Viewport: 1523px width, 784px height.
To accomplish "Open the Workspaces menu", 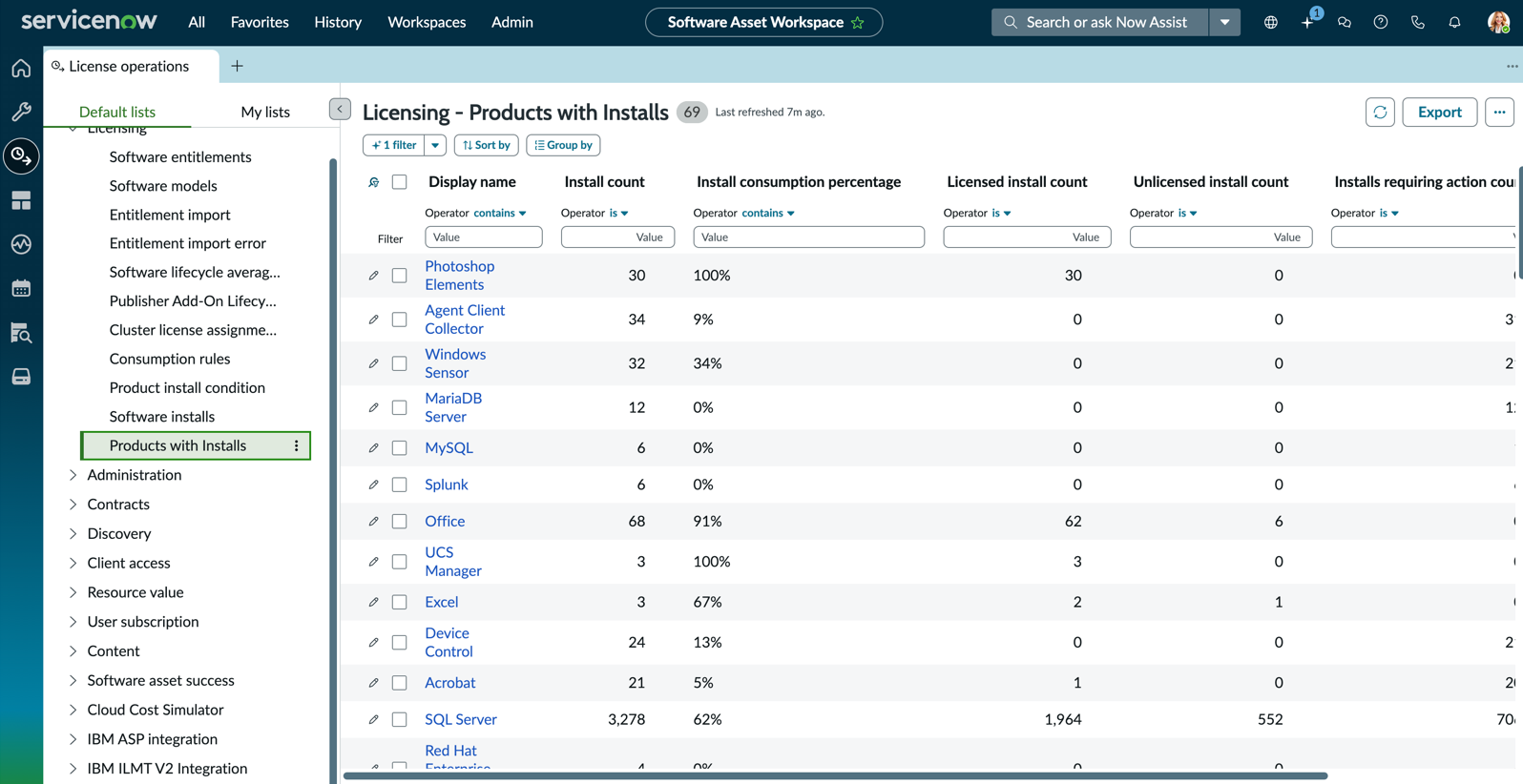I will click(427, 22).
